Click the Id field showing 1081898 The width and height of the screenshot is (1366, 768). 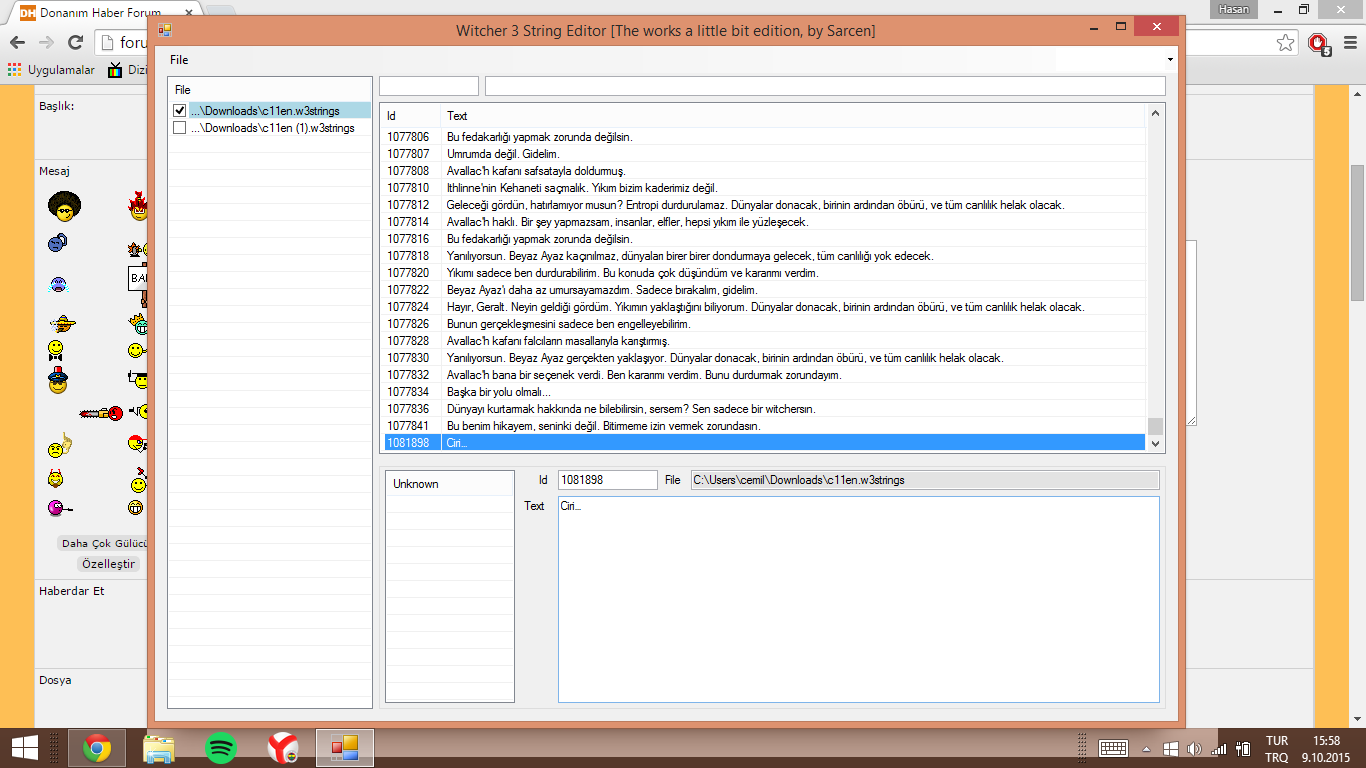click(x=607, y=480)
